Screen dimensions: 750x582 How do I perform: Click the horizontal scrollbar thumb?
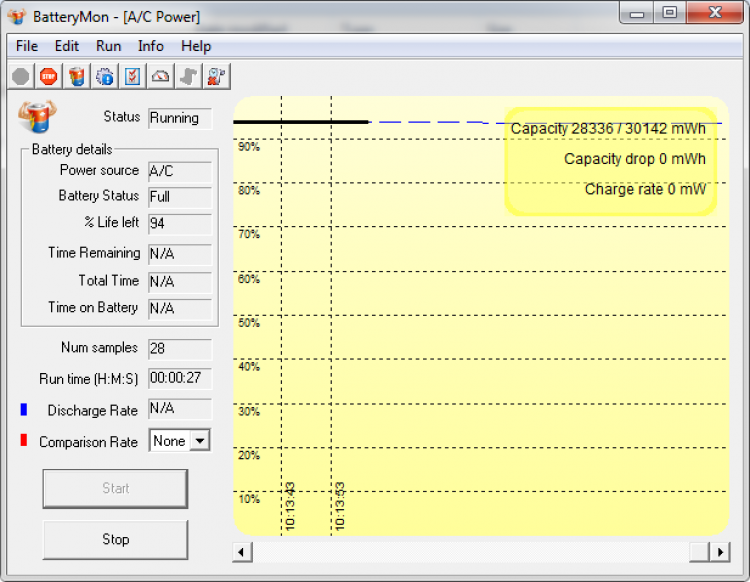pyautogui.click(x=699, y=552)
